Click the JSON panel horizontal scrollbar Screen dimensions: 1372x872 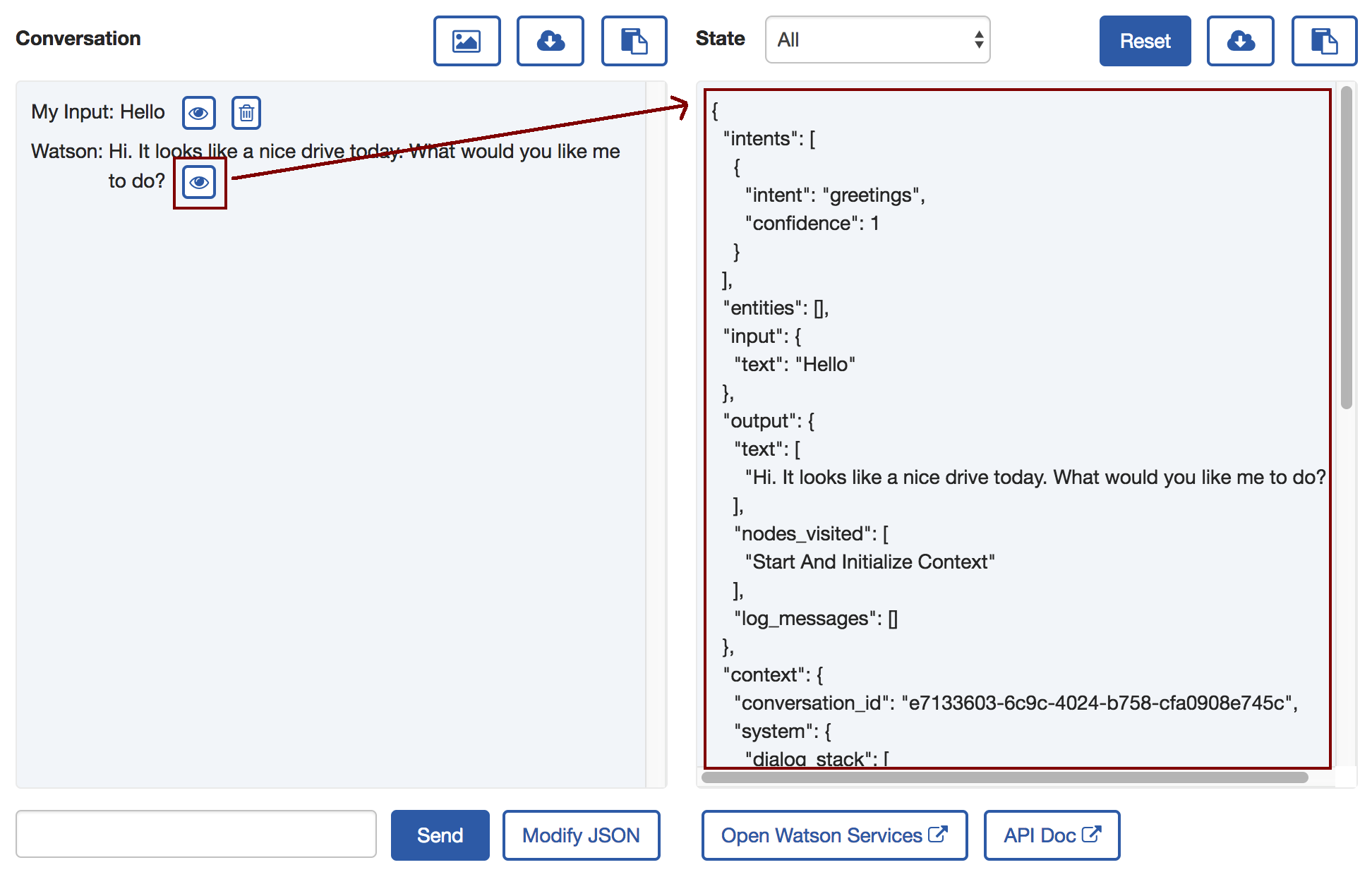(1004, 777)
